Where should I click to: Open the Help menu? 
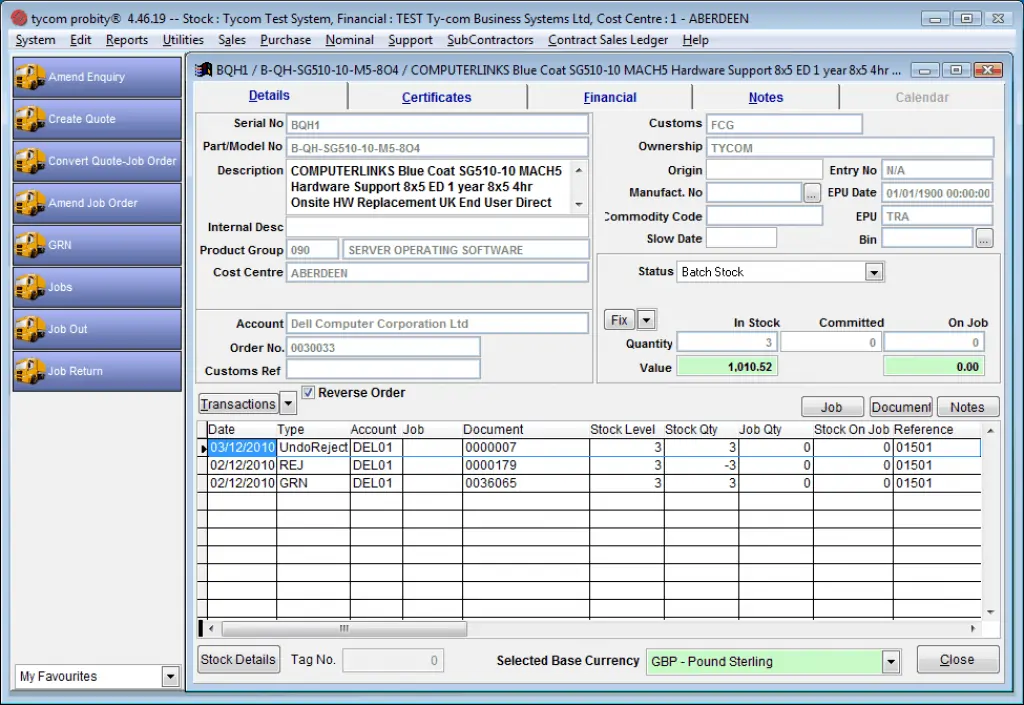(696, 40)
